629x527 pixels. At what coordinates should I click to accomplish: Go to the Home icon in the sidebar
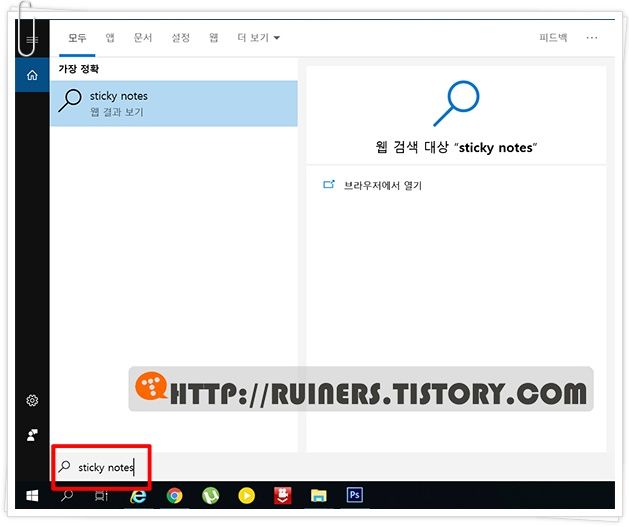click(x=32, y=75)
